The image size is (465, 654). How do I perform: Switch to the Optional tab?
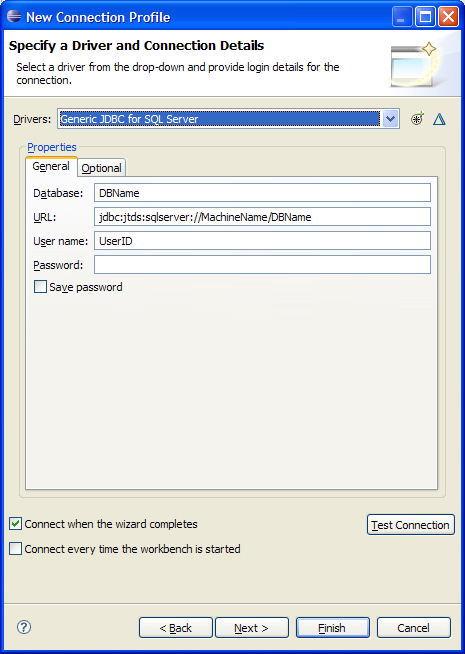coord(101,168)
